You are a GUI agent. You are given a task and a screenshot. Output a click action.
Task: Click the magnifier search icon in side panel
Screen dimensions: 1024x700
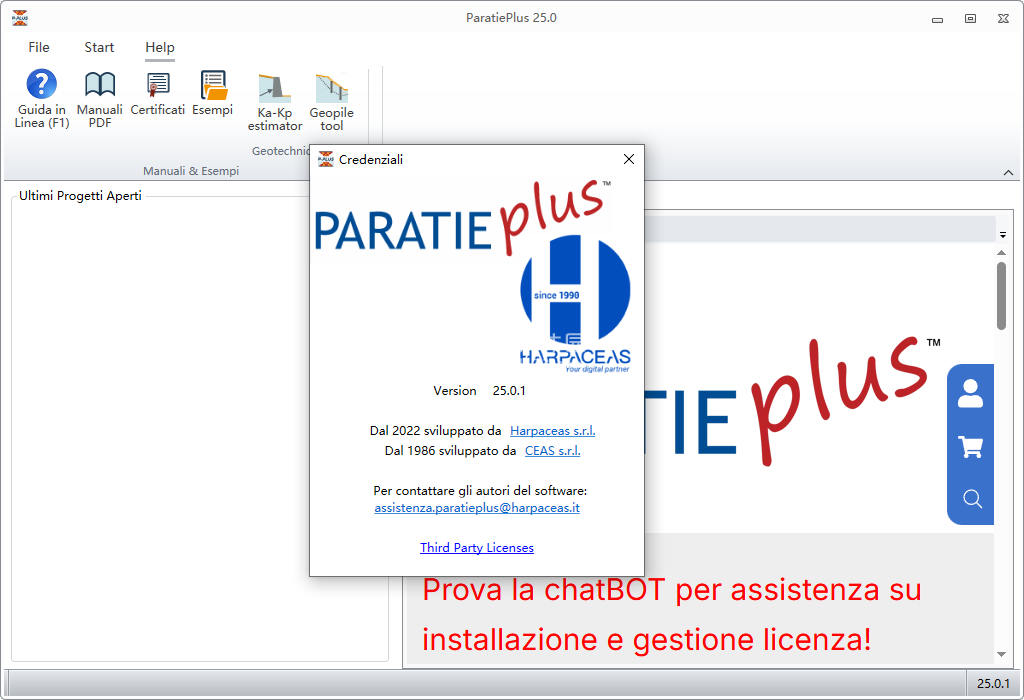972,498
